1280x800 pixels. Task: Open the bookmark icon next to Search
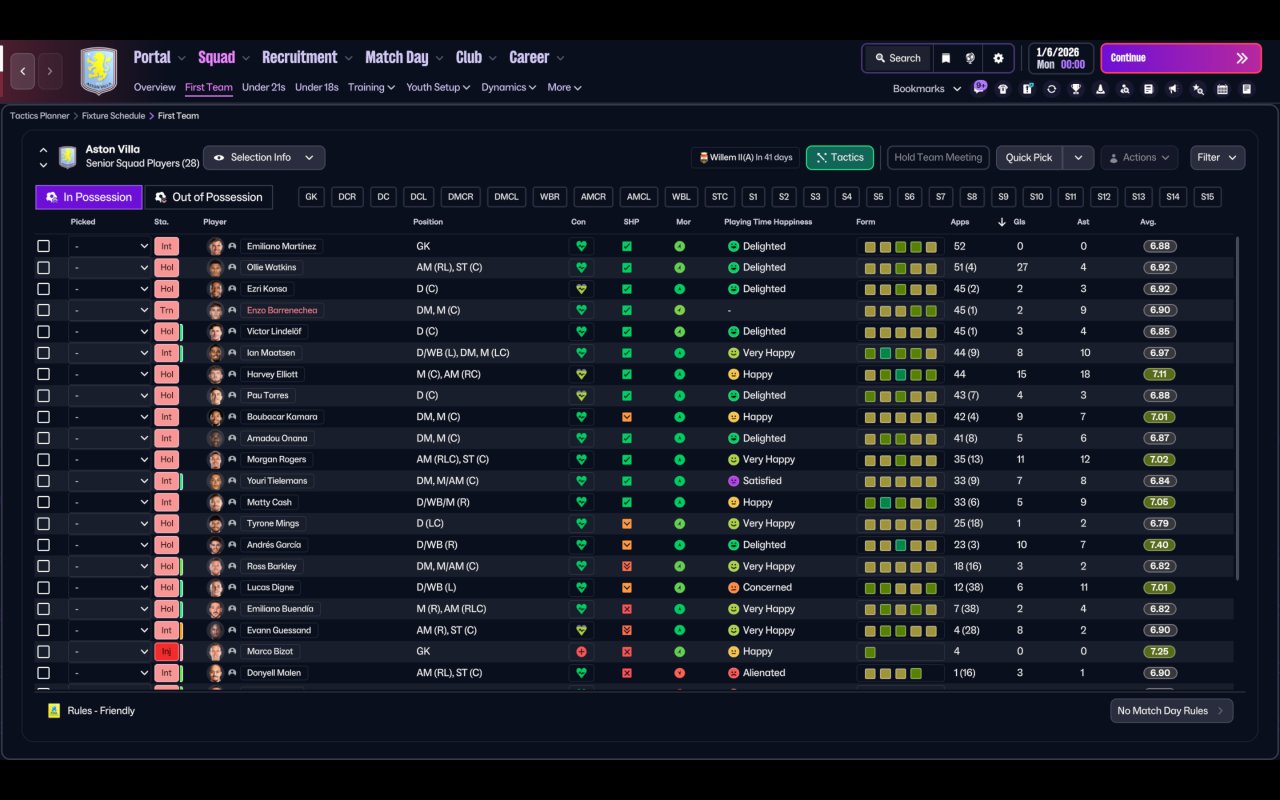point(946,58)
